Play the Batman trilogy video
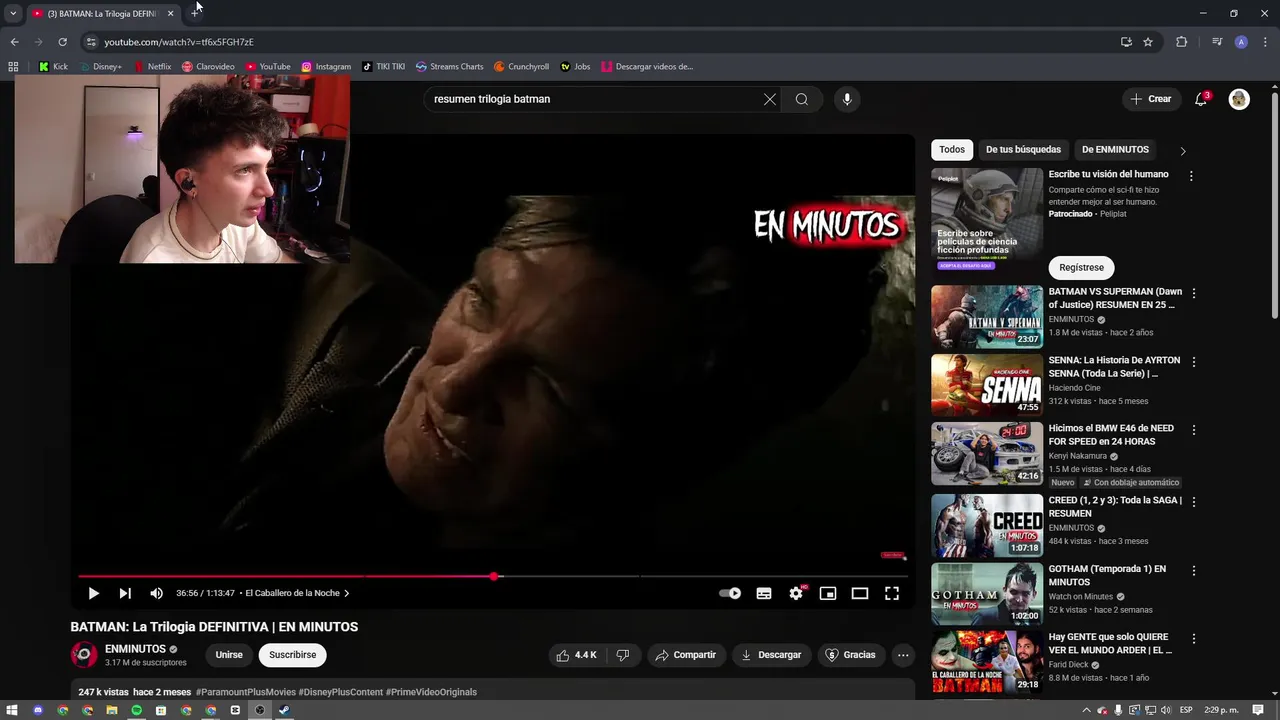The image size is (1280, 720). 93,593
